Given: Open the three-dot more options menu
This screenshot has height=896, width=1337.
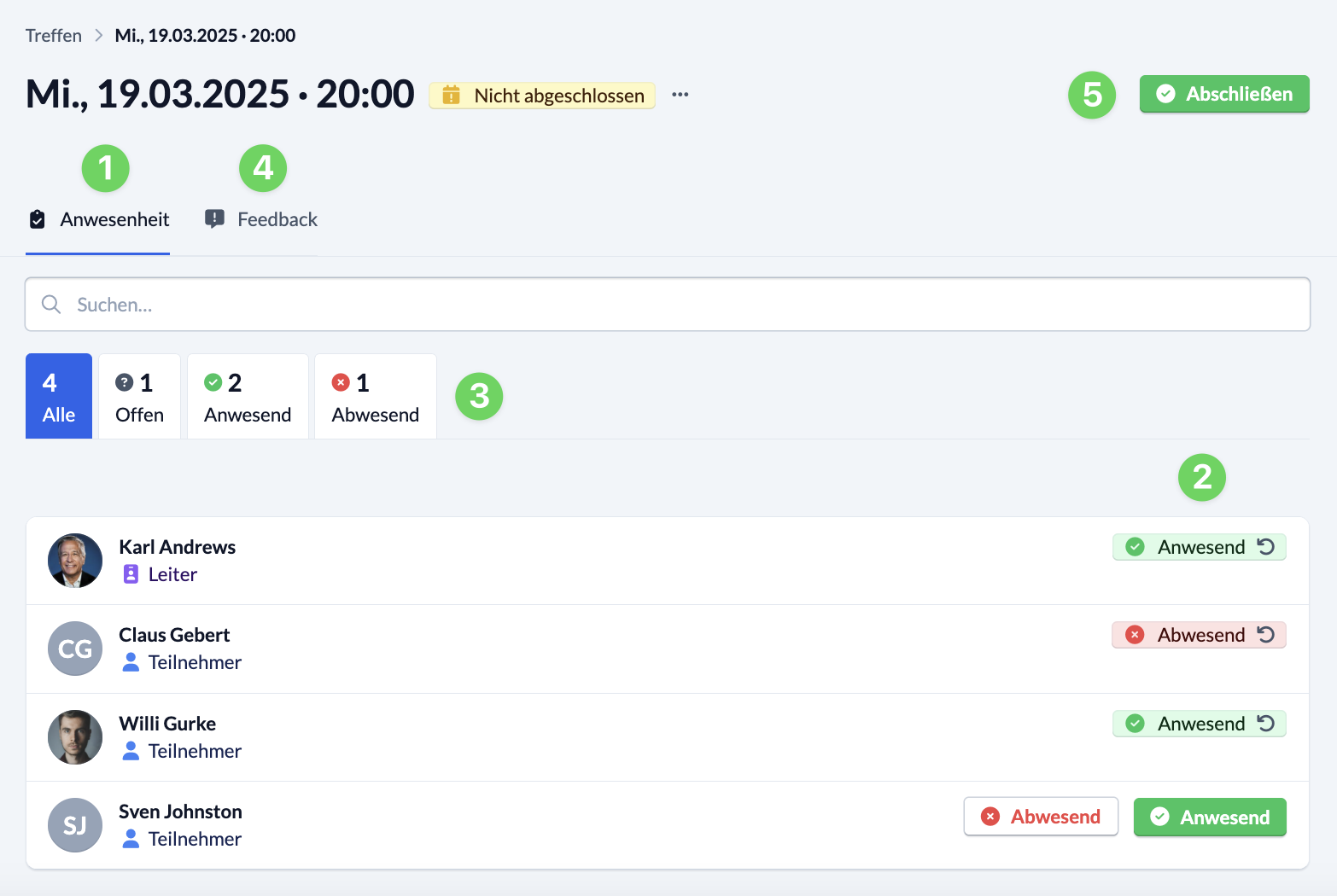Looking at the screenshot, I should (680, 95).
